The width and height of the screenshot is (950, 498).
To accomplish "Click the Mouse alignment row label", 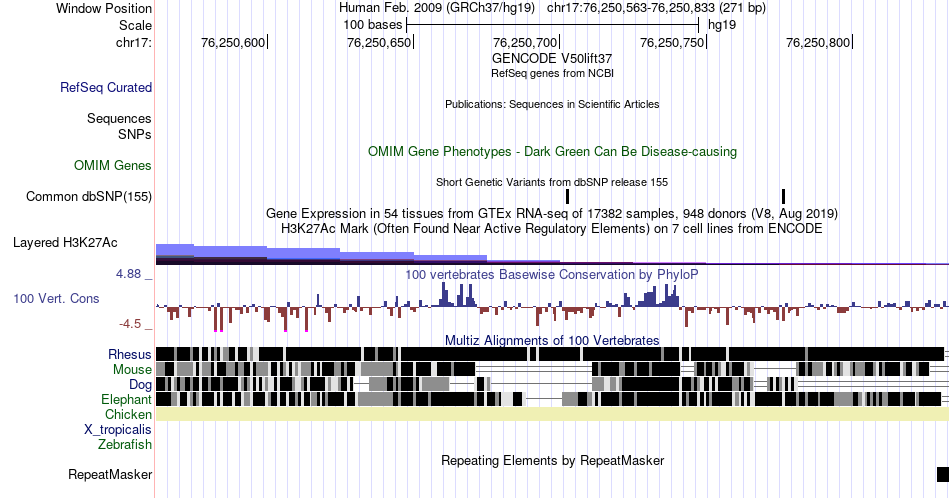I will pyautogui.click(x=132, y=370).
